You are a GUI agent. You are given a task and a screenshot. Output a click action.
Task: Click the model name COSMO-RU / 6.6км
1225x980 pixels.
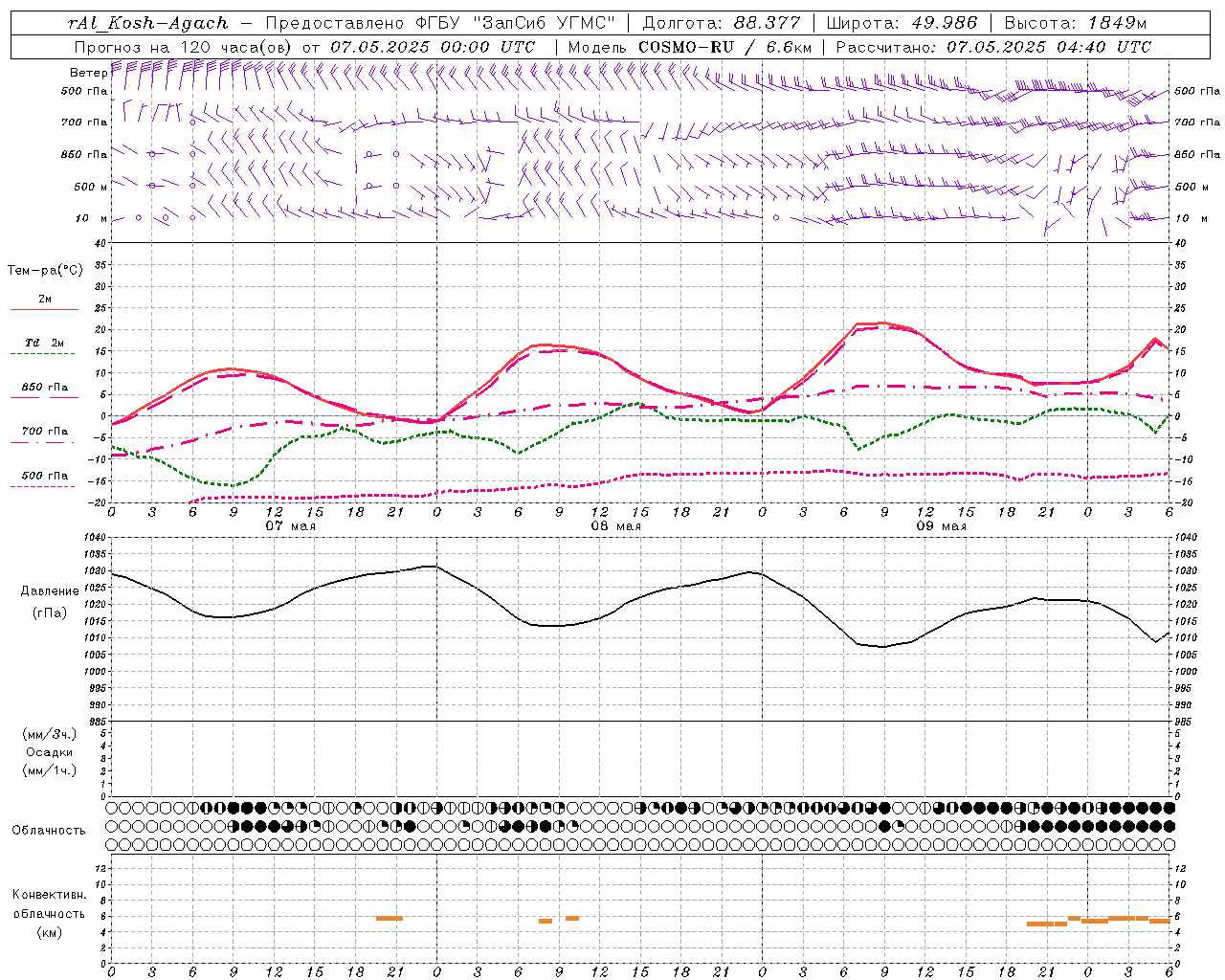(x=724, y=47)
